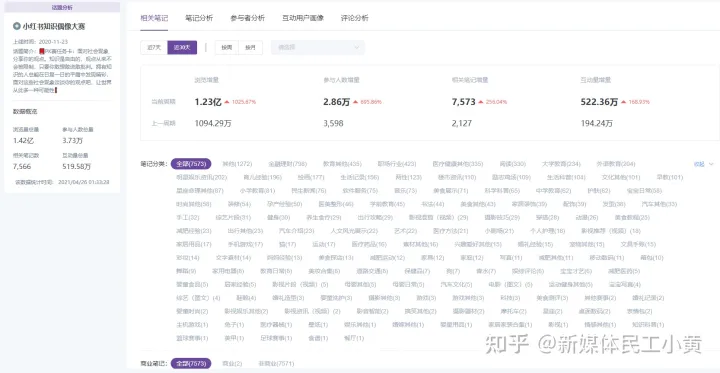Image resolution: width=720 pixels, height=373 pixels.
Task: Switch grouping to 按月
Action: pyautogui.click(x=251, y=48)
